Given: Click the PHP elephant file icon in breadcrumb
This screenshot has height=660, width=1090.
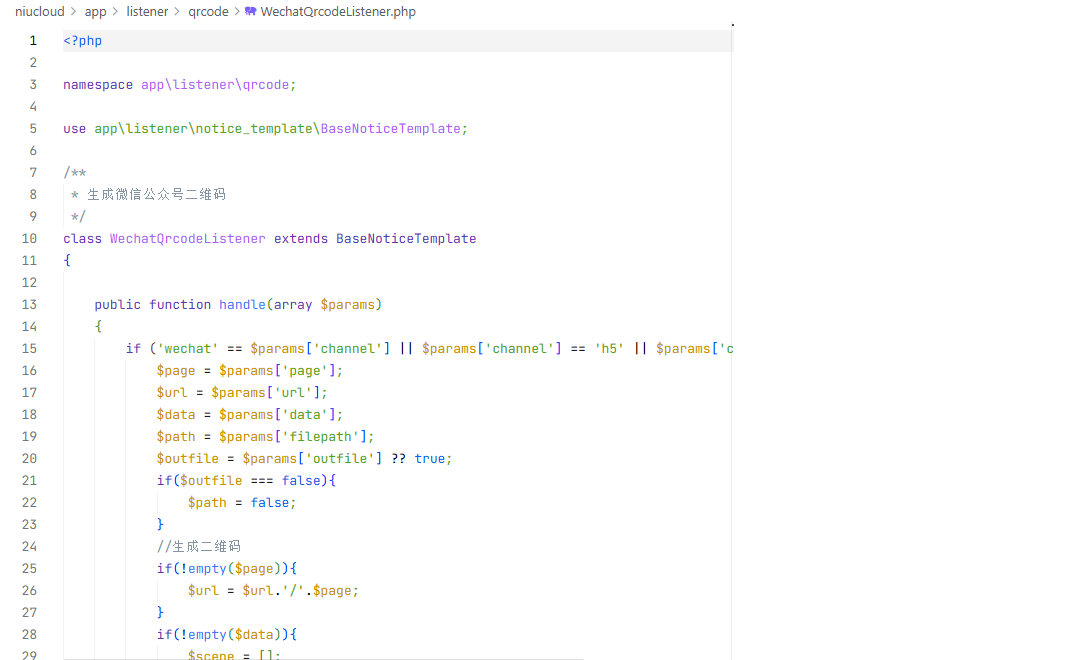Looking at the screenshot, I should pos(250,12).
